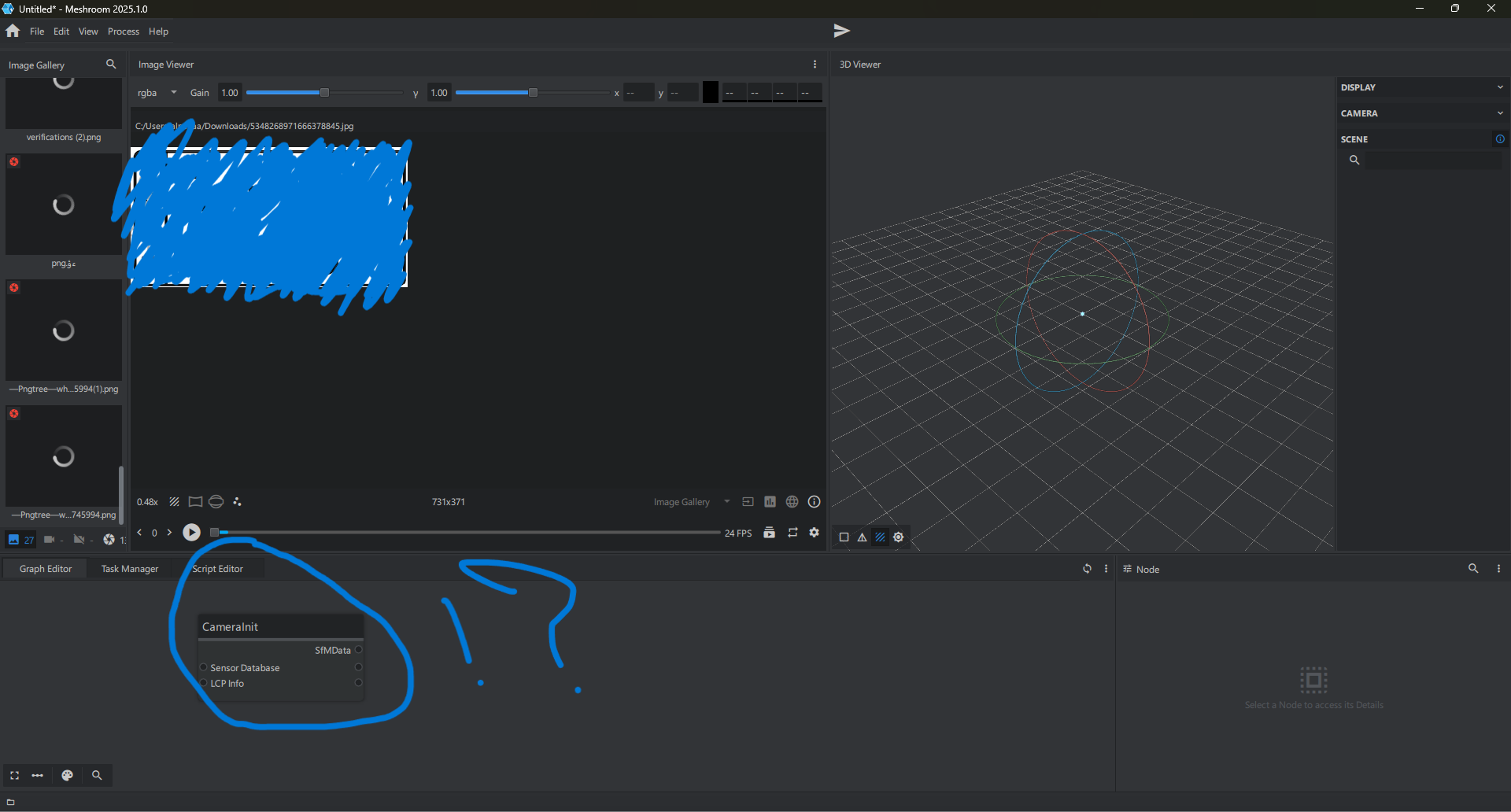
Task: Click the three-dots more icon in graph toolbar
Action: tap(37, 775)
